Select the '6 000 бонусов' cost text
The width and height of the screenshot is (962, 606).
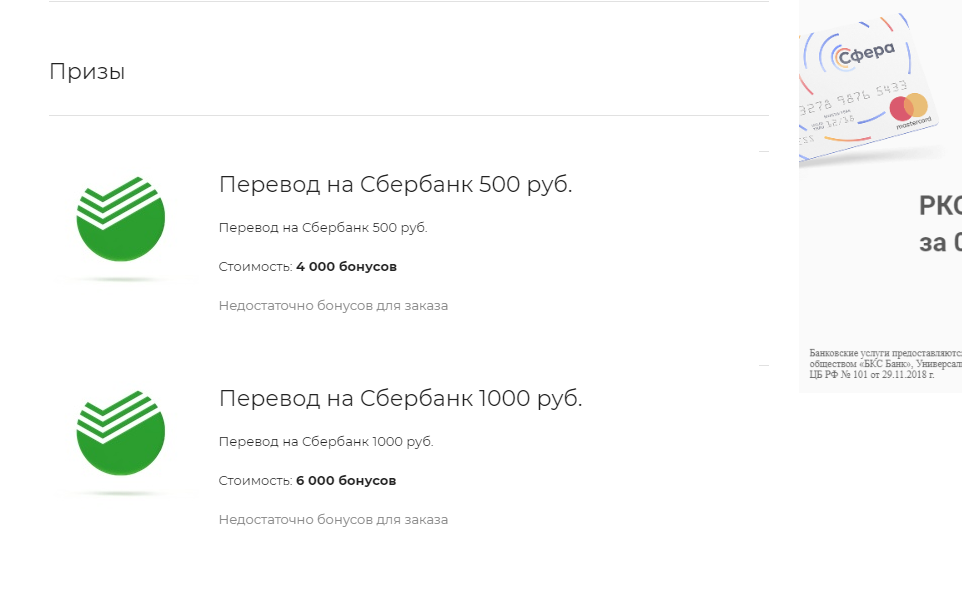pos(346,481)
